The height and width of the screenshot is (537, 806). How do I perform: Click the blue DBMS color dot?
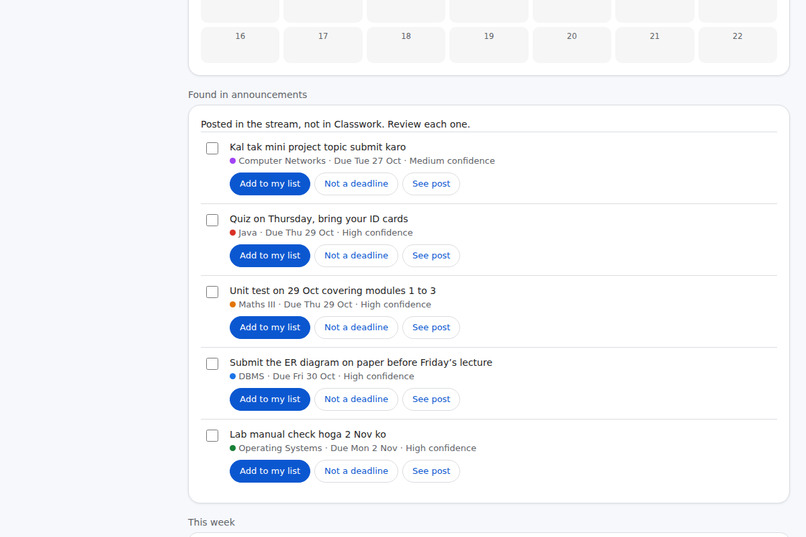tap(233, 376)
